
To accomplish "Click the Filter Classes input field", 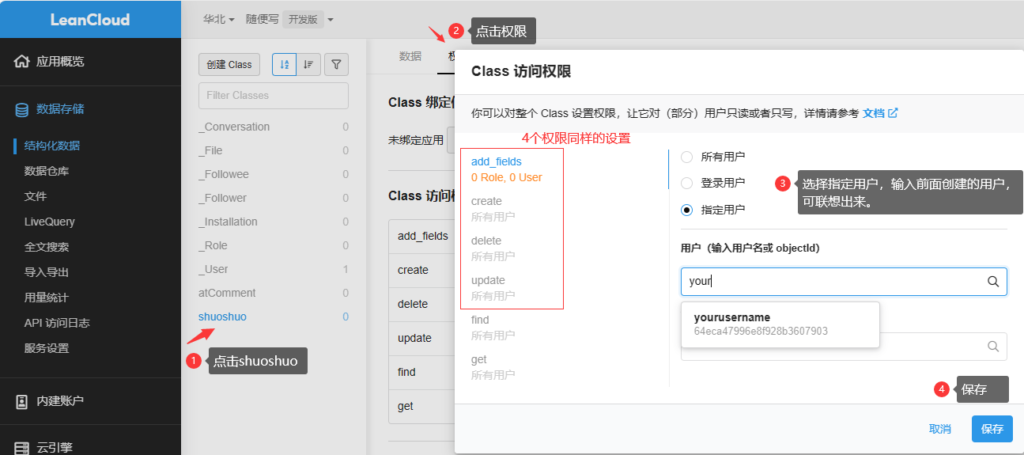I will 273,95.
